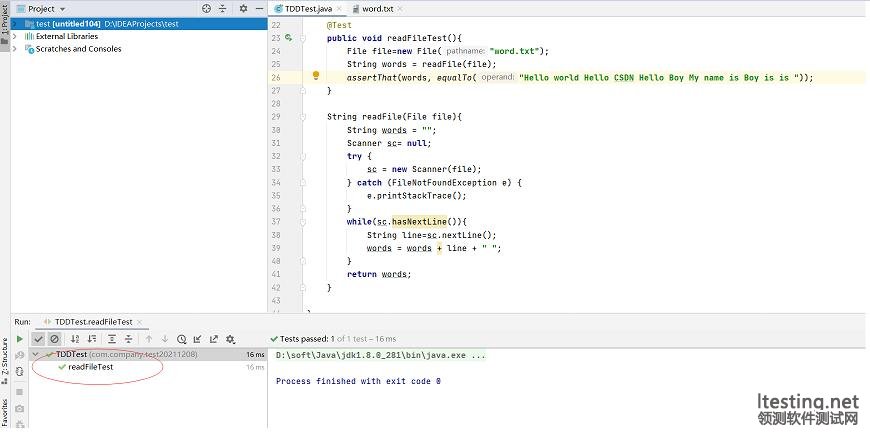Viewport: 870px width, 432px height.
Task: Expand Scratches and Consoles node
Action: 14,49
